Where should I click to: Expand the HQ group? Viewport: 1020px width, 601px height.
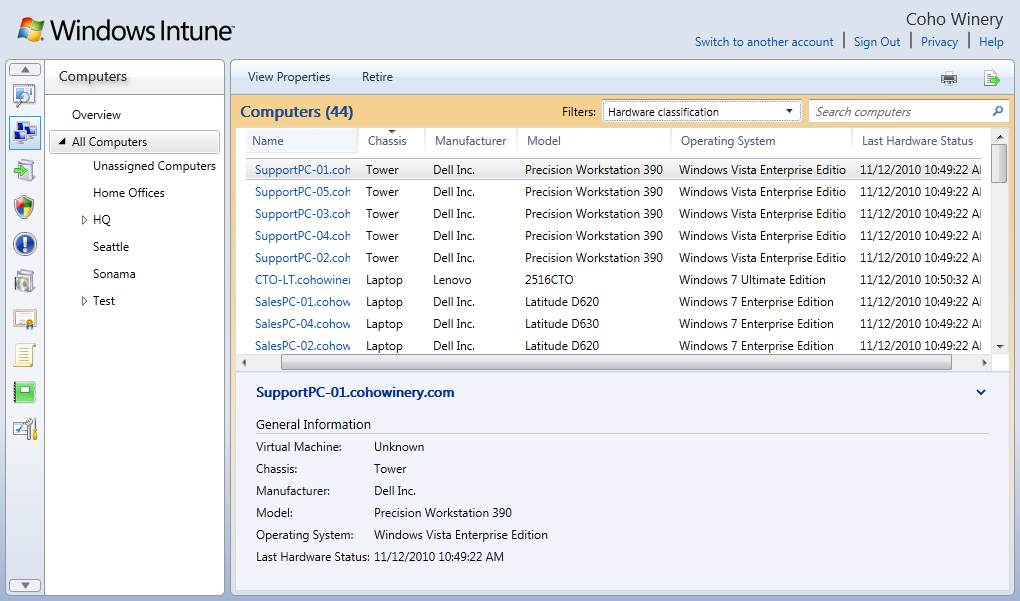pyautogui.click(x=84, y=220)
